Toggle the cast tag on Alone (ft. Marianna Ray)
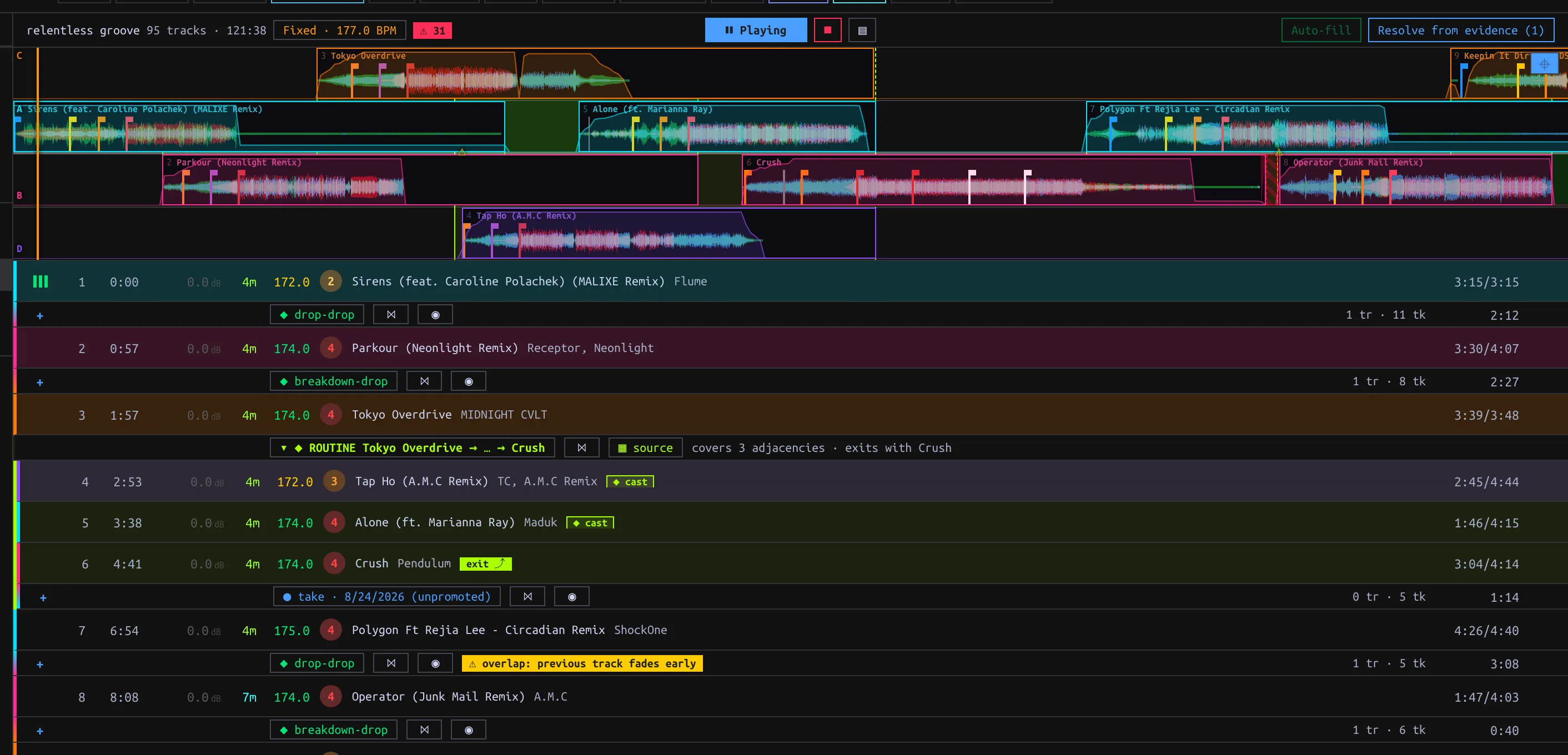Viewport: 1568px width, 755px height. click(590, 522)
